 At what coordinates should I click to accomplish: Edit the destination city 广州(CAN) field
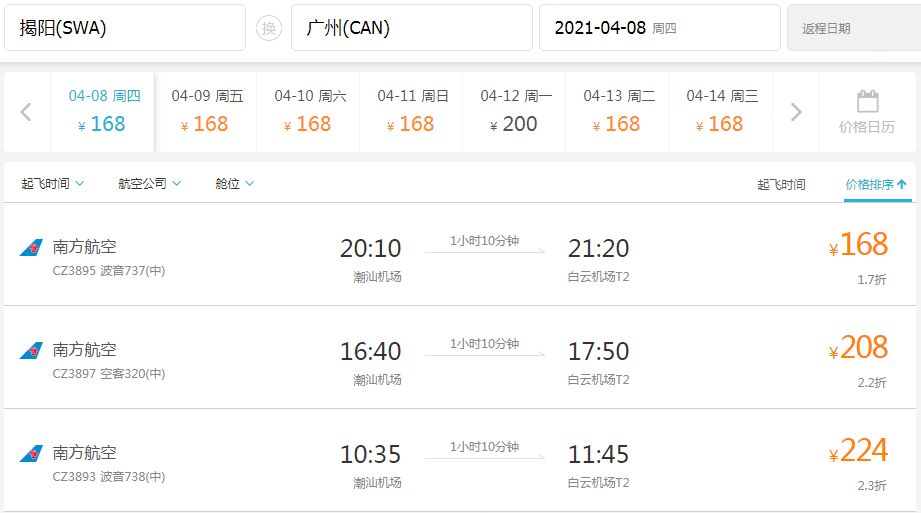point(412,28)
